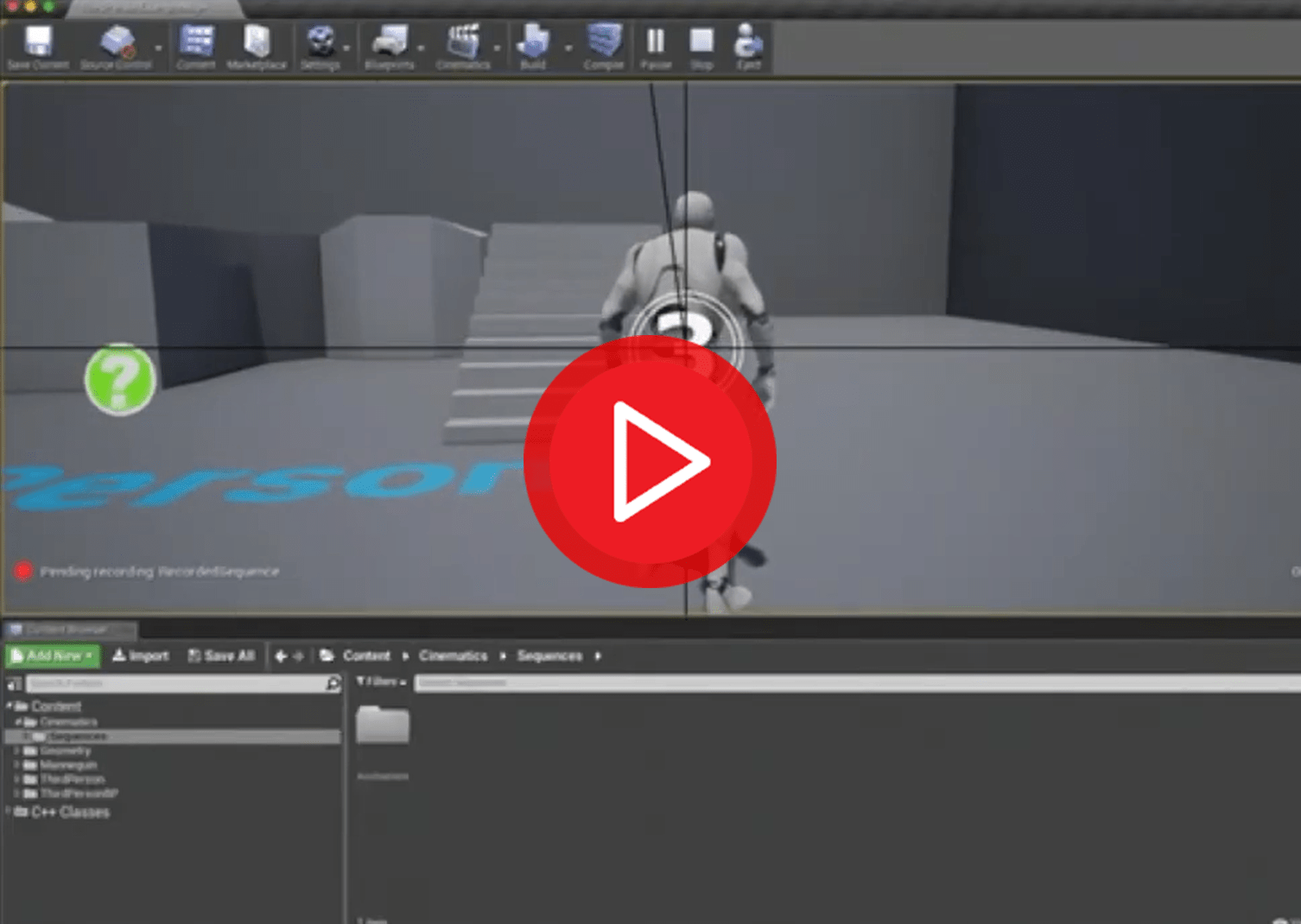Click Cinematics in the breadcrumb path
The image size is (1301, 924).
coord(453,656)
